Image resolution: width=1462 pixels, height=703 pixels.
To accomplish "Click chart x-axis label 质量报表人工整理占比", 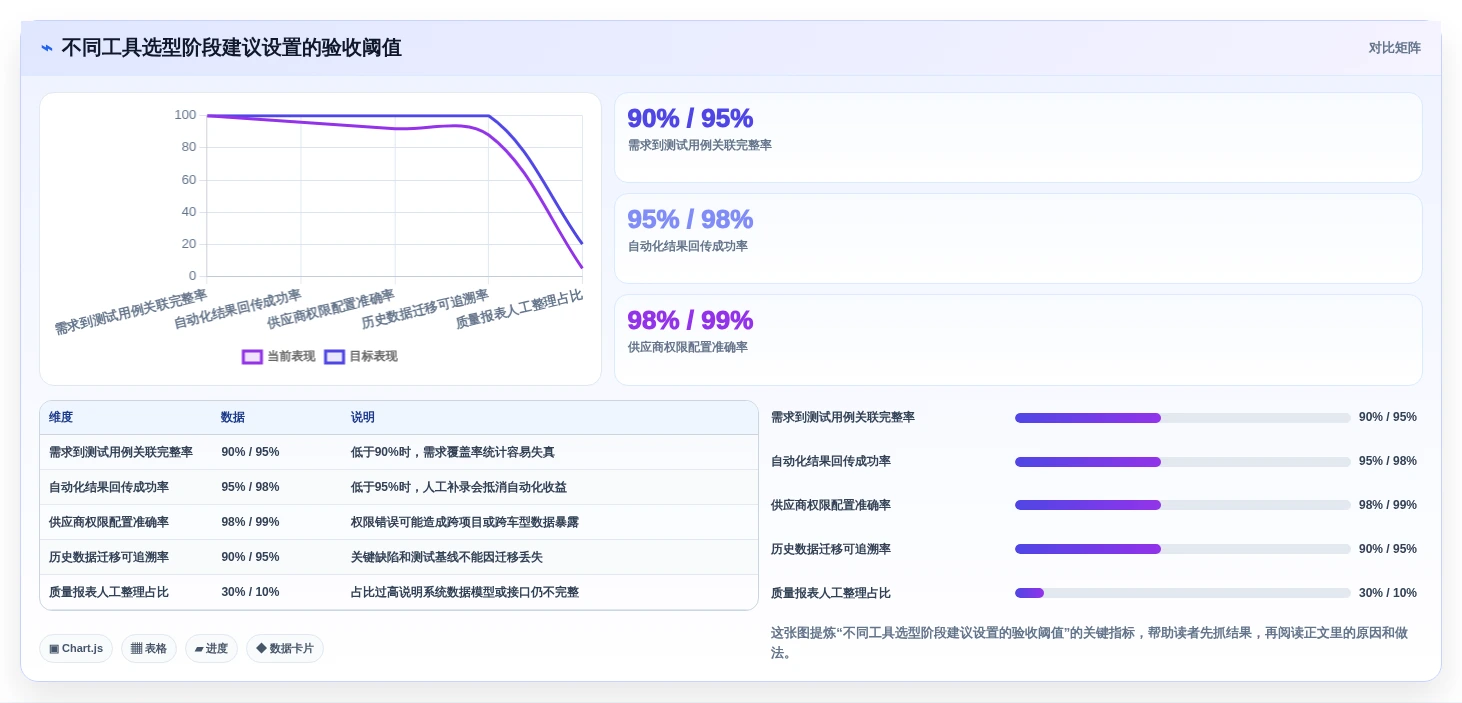I will pyautogui.click(x=519, y=309).
